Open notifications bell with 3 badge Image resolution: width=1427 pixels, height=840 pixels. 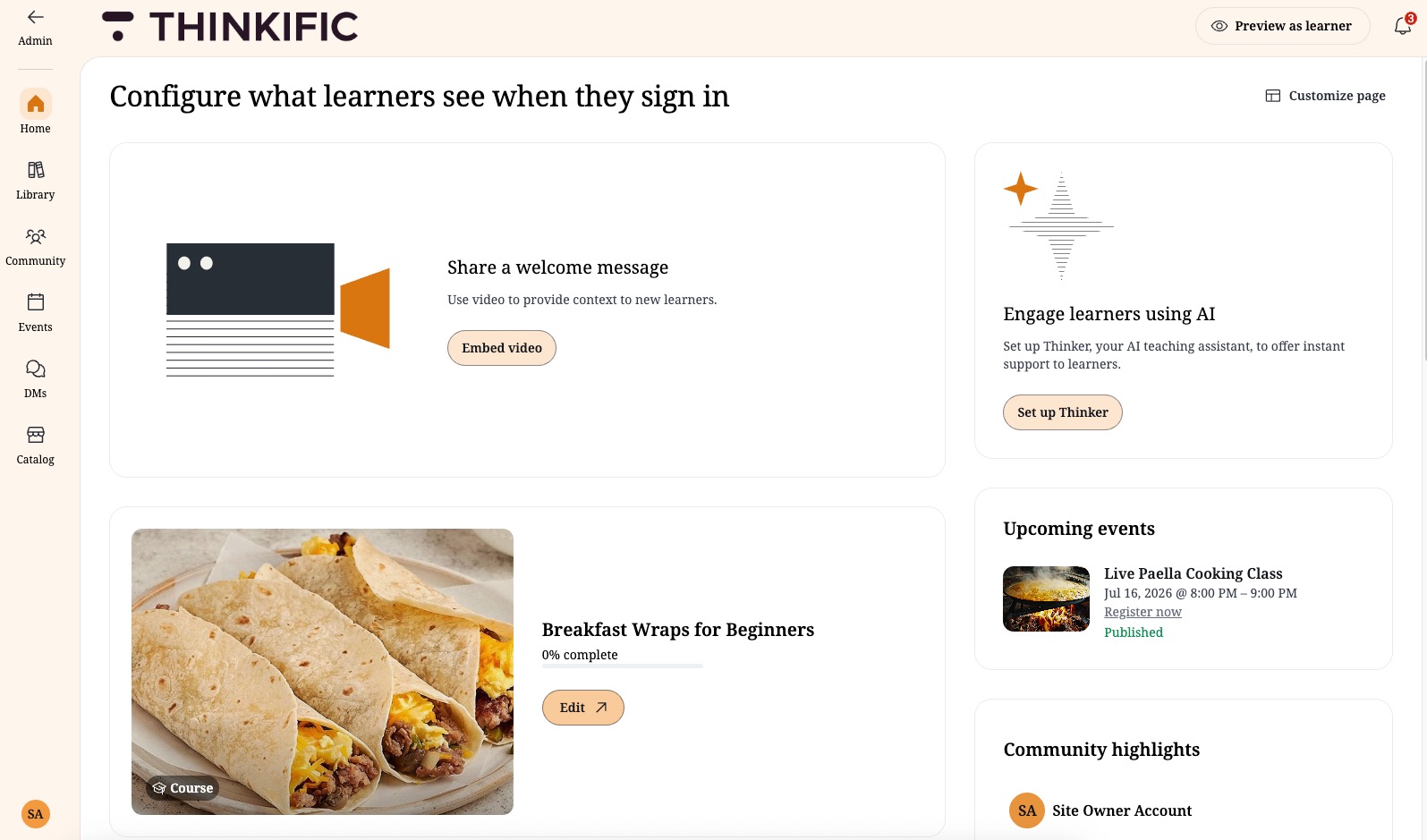[1403, 25]
